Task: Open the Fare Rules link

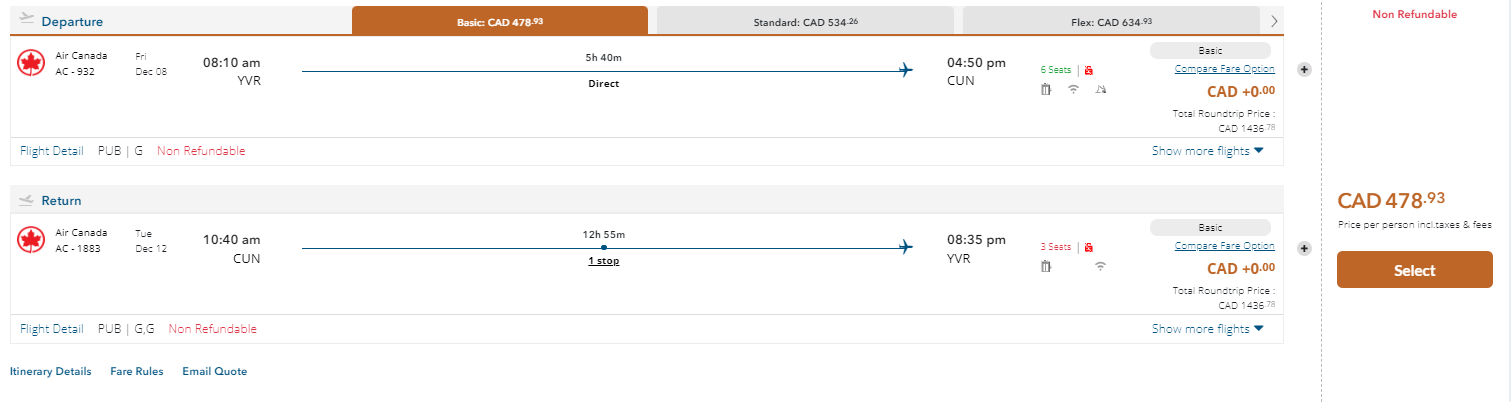Action: 137,371
